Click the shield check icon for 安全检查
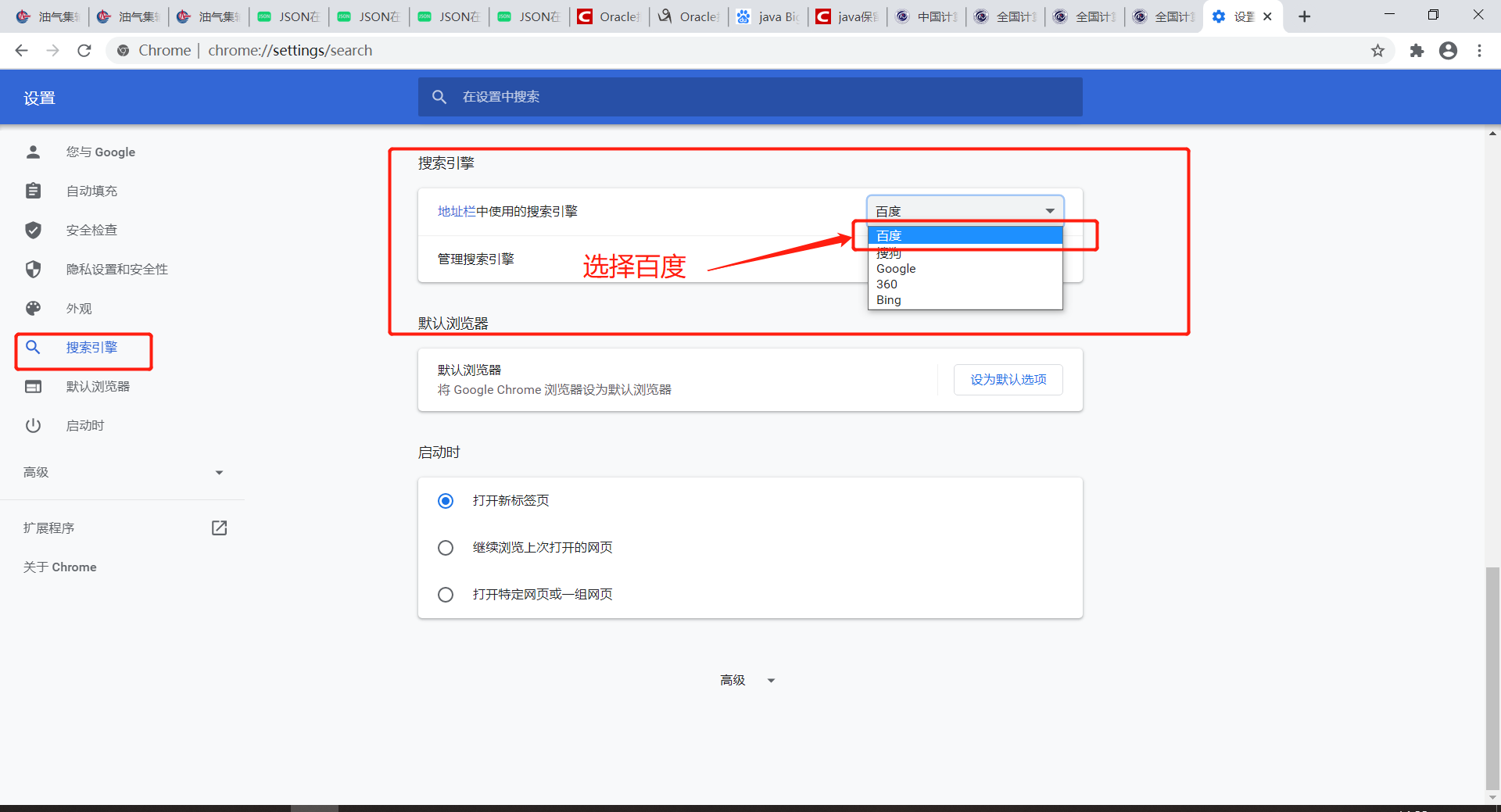This screenshot has width=1501, height=812. (x=33, y=230)
